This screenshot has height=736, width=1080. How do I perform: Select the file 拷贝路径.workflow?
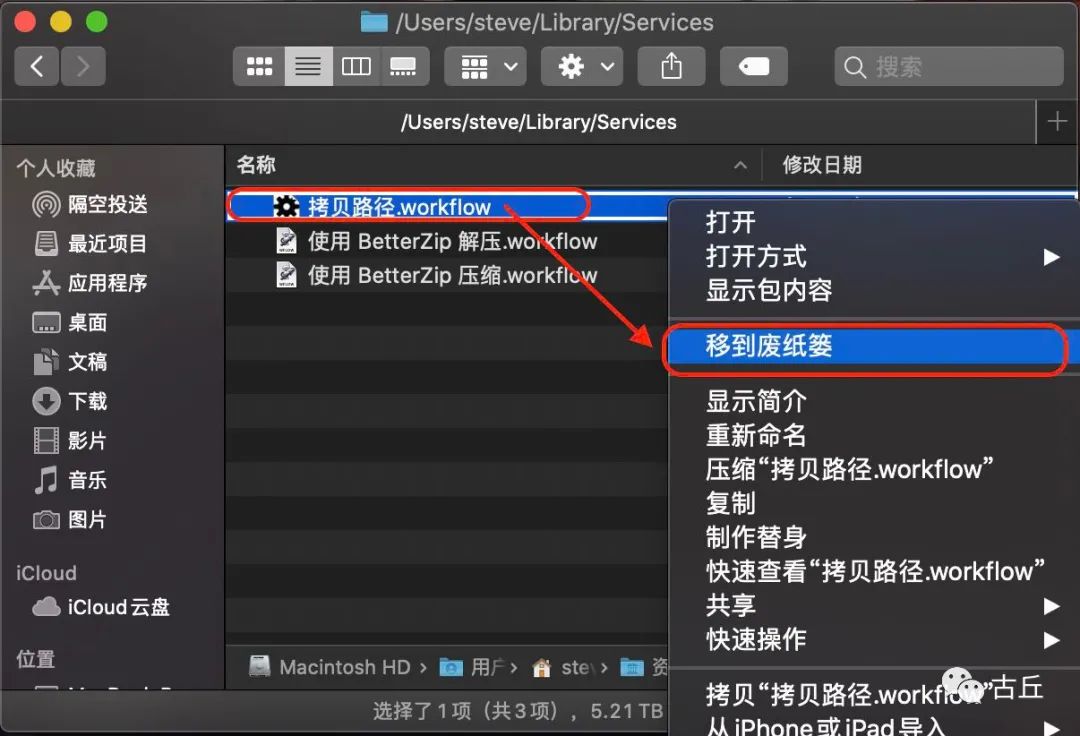pyautogui.click(x=399, y=207)
